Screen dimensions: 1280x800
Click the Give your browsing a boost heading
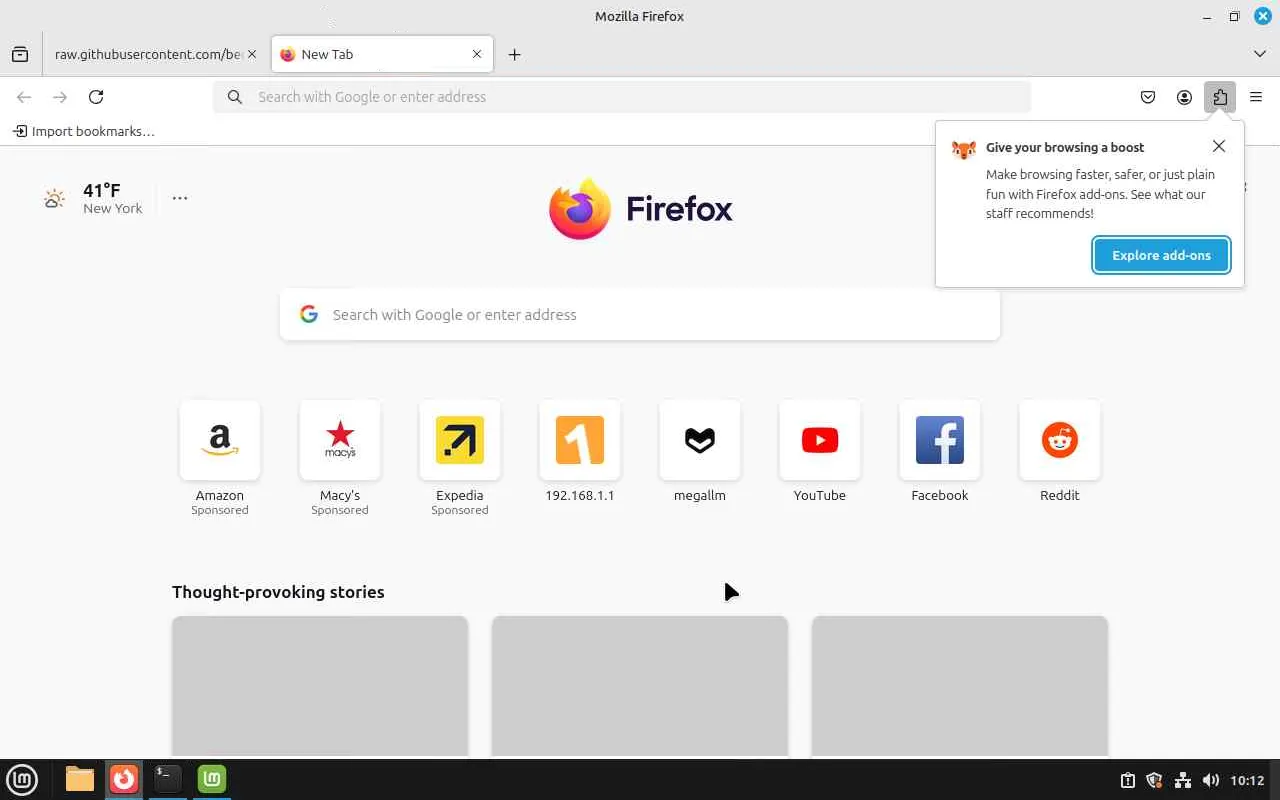coord(1065,147)
